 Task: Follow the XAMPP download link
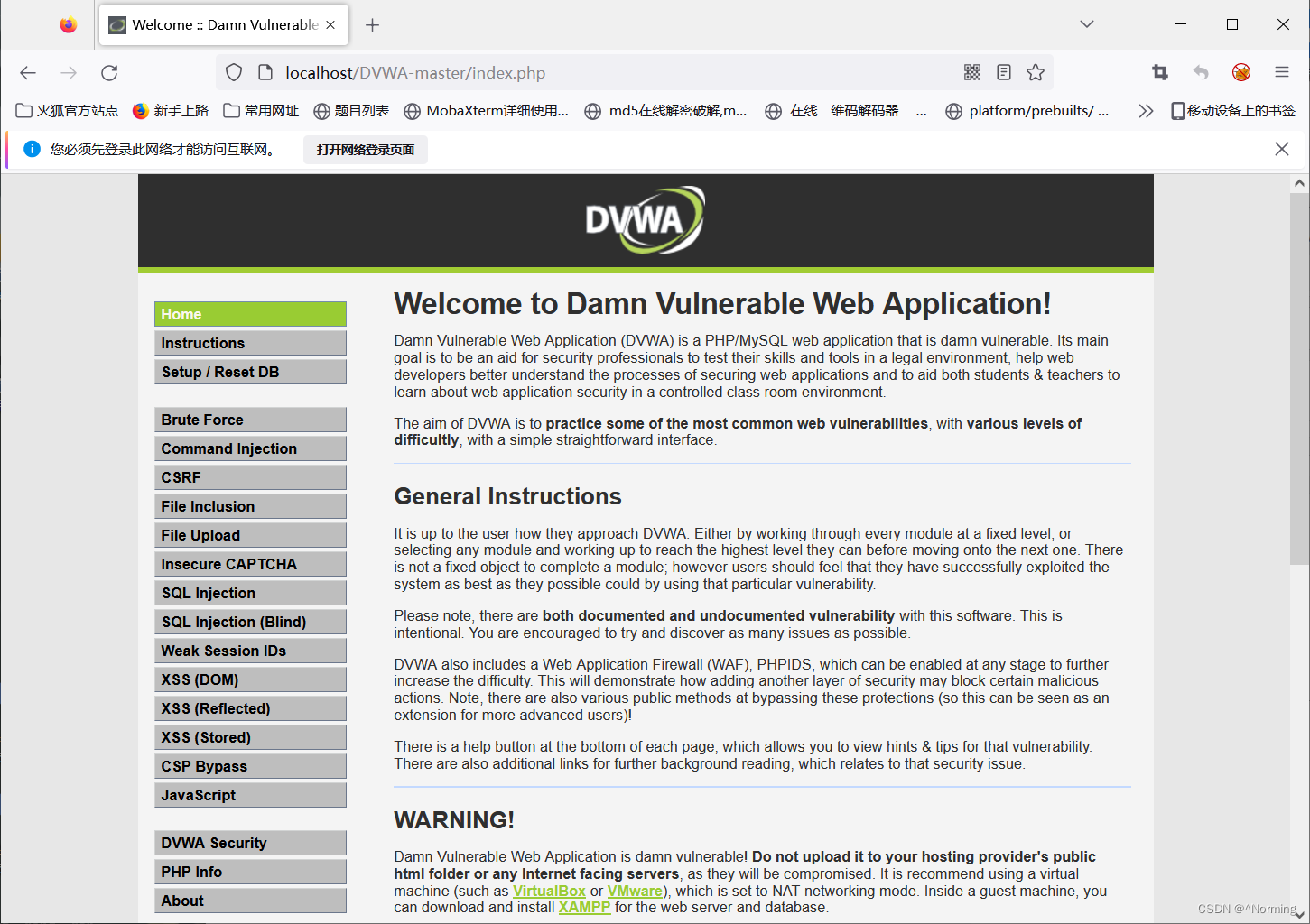point(584,907)
